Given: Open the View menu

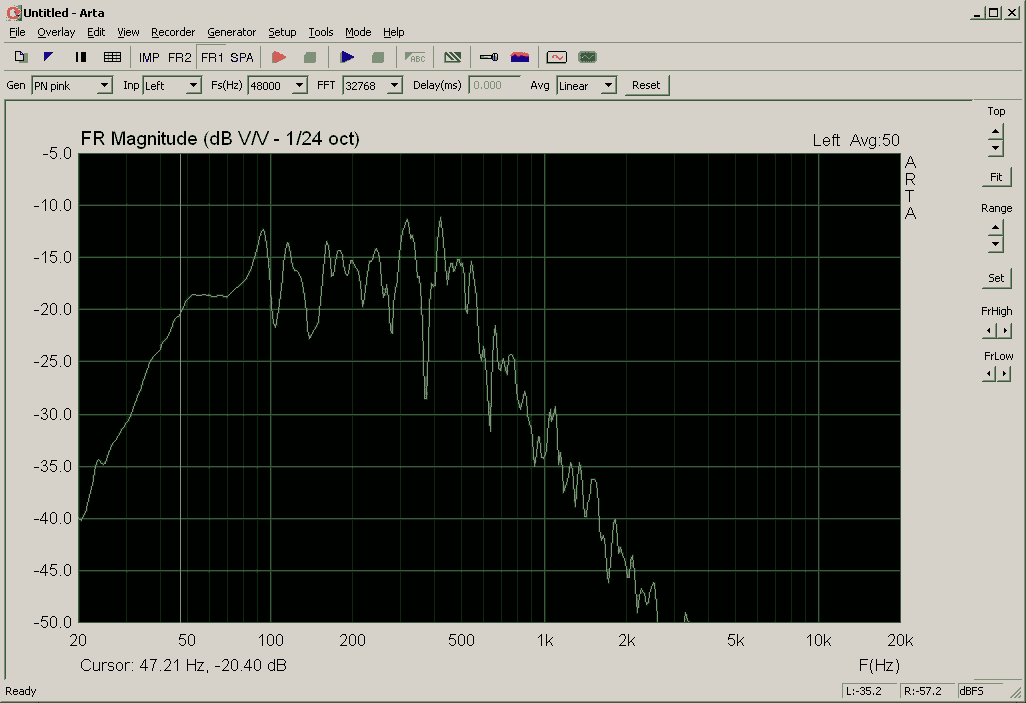Looking at the screenshot, I should pyautogui.click(x=128, y=32).
